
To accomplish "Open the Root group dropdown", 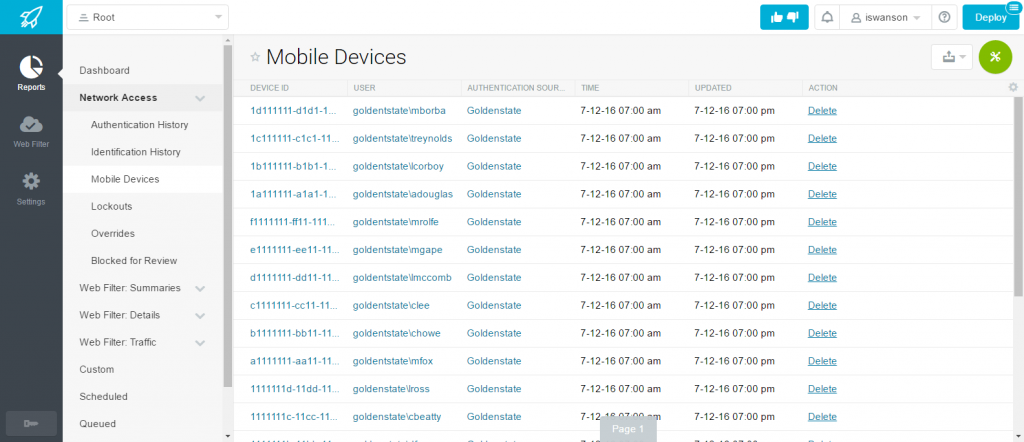I will click(148, 18).
